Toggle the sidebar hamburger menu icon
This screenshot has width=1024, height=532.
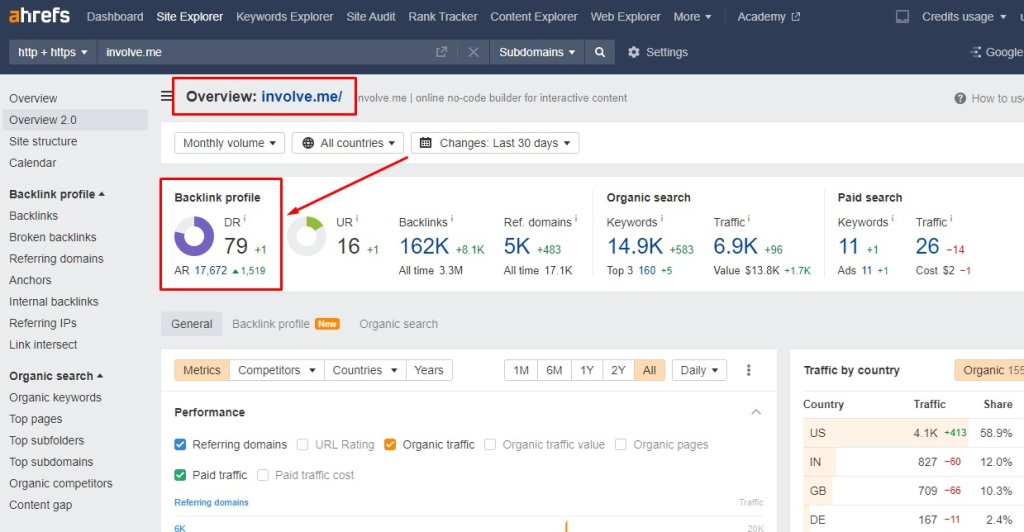pyautogui.click(x=167, y=97)
